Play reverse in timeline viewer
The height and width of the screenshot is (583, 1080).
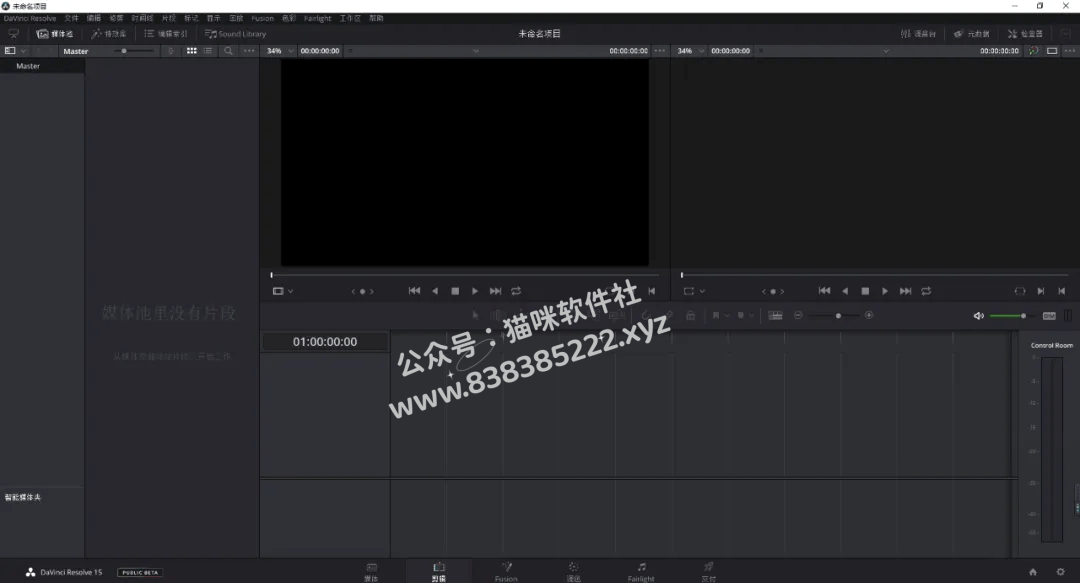(x=845, y=291)
